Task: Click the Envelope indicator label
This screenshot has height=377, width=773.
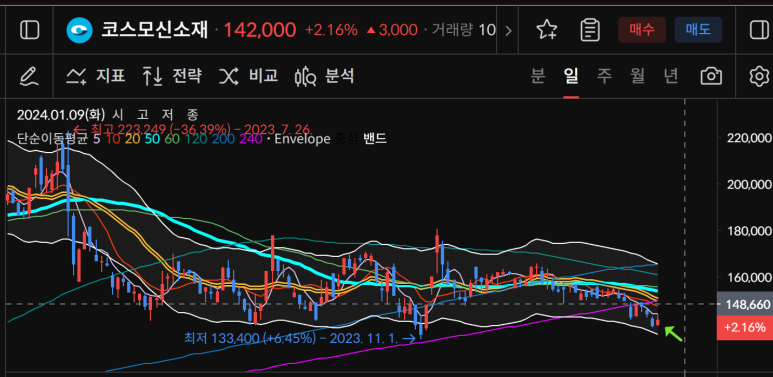Action: point(302,139)
